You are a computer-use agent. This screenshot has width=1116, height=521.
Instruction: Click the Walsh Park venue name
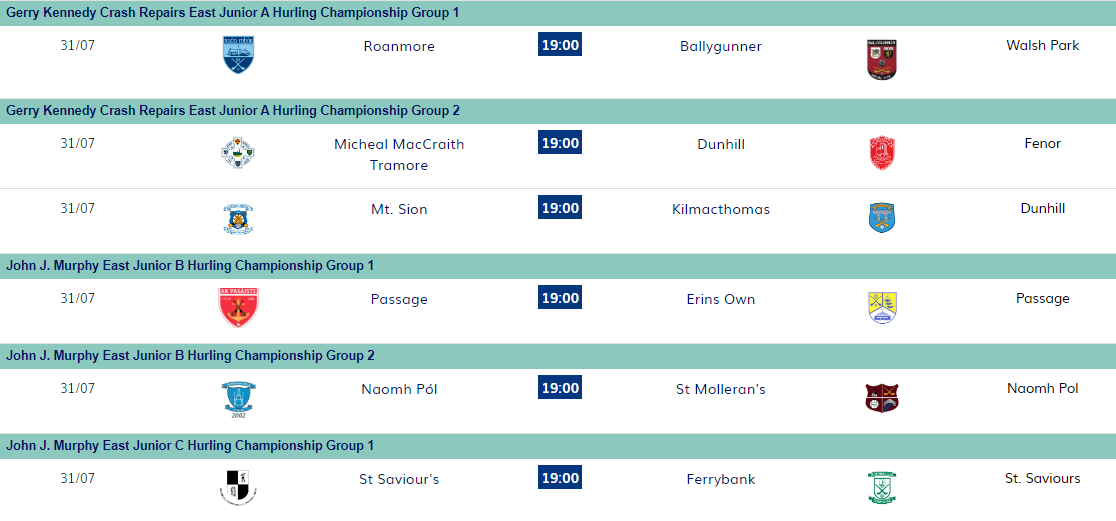pos(1042,45)
